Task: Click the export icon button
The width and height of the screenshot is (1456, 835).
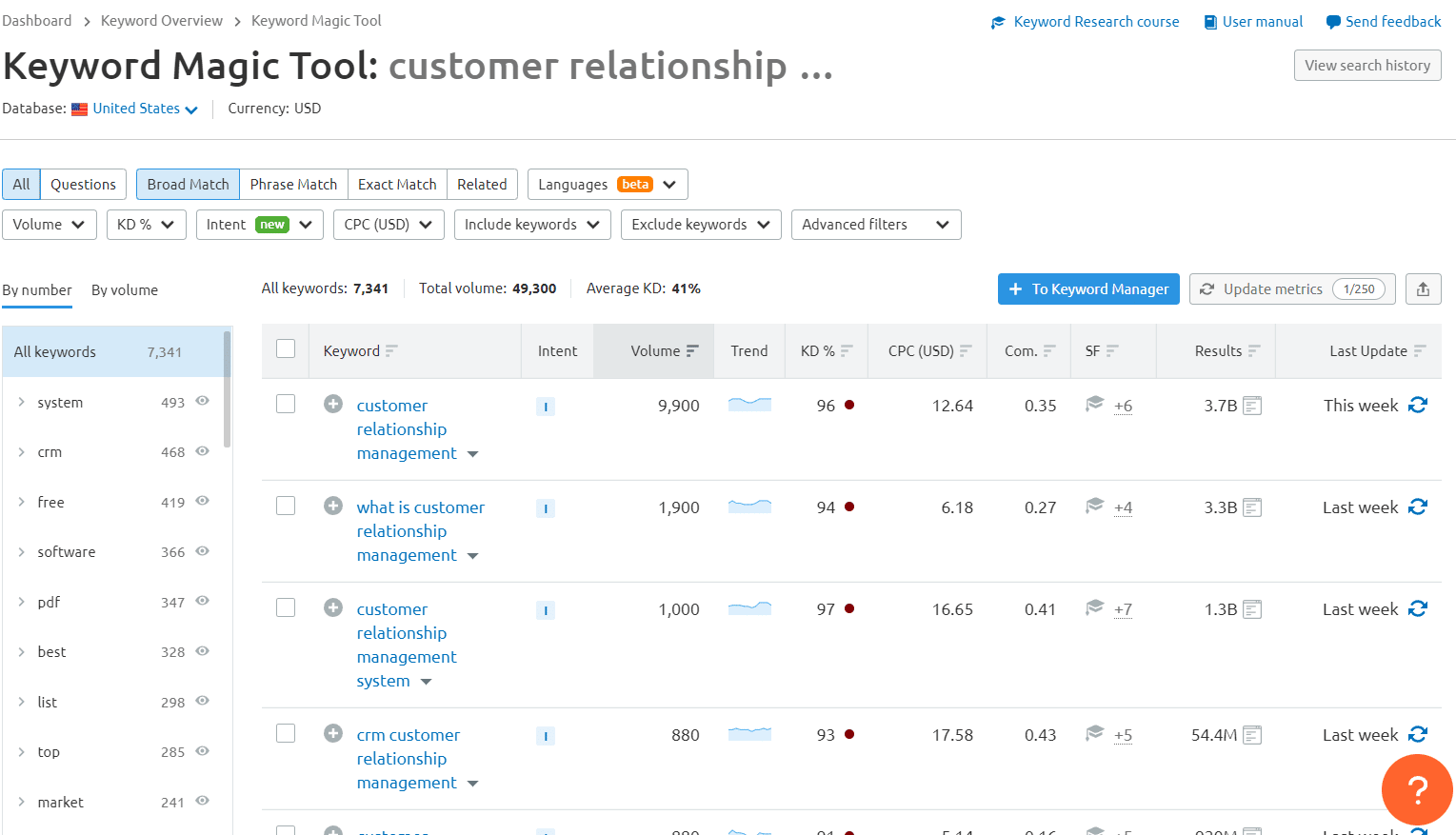Action: click(x=1423, y=289)
